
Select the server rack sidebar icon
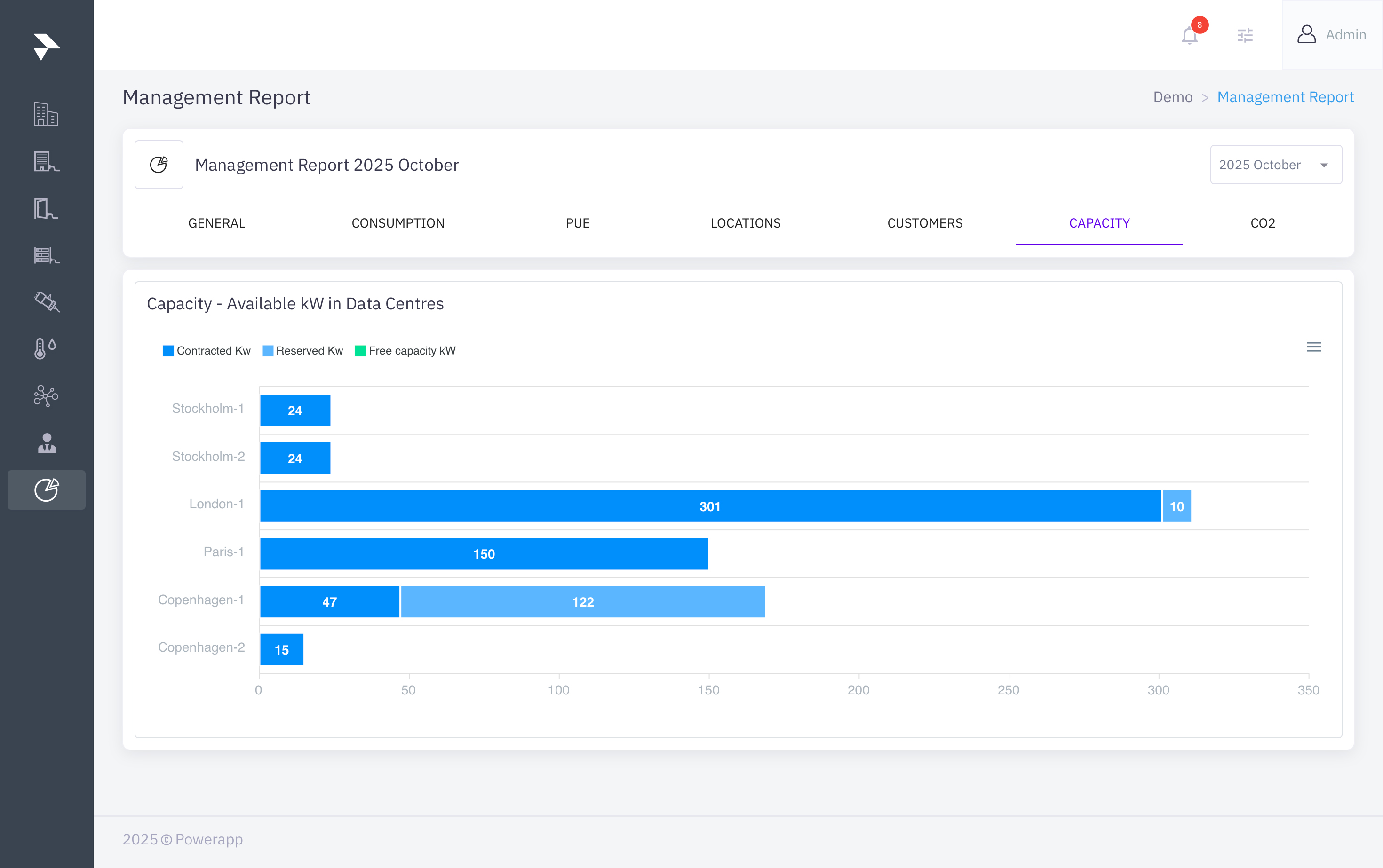[46, 255]
